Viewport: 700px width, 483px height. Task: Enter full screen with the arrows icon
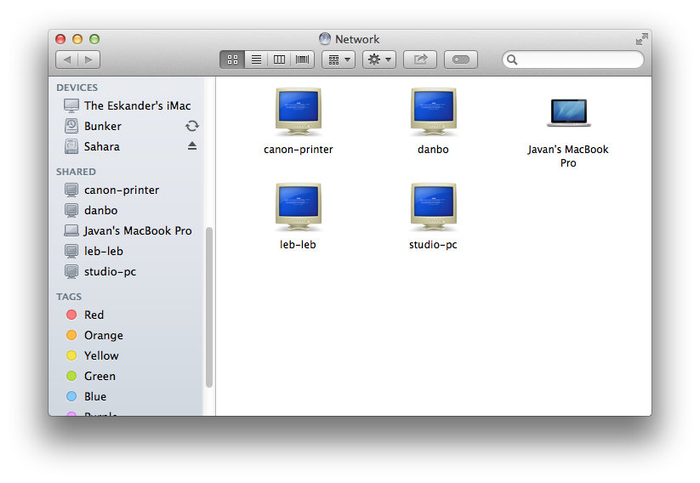[x=642, y=39]
